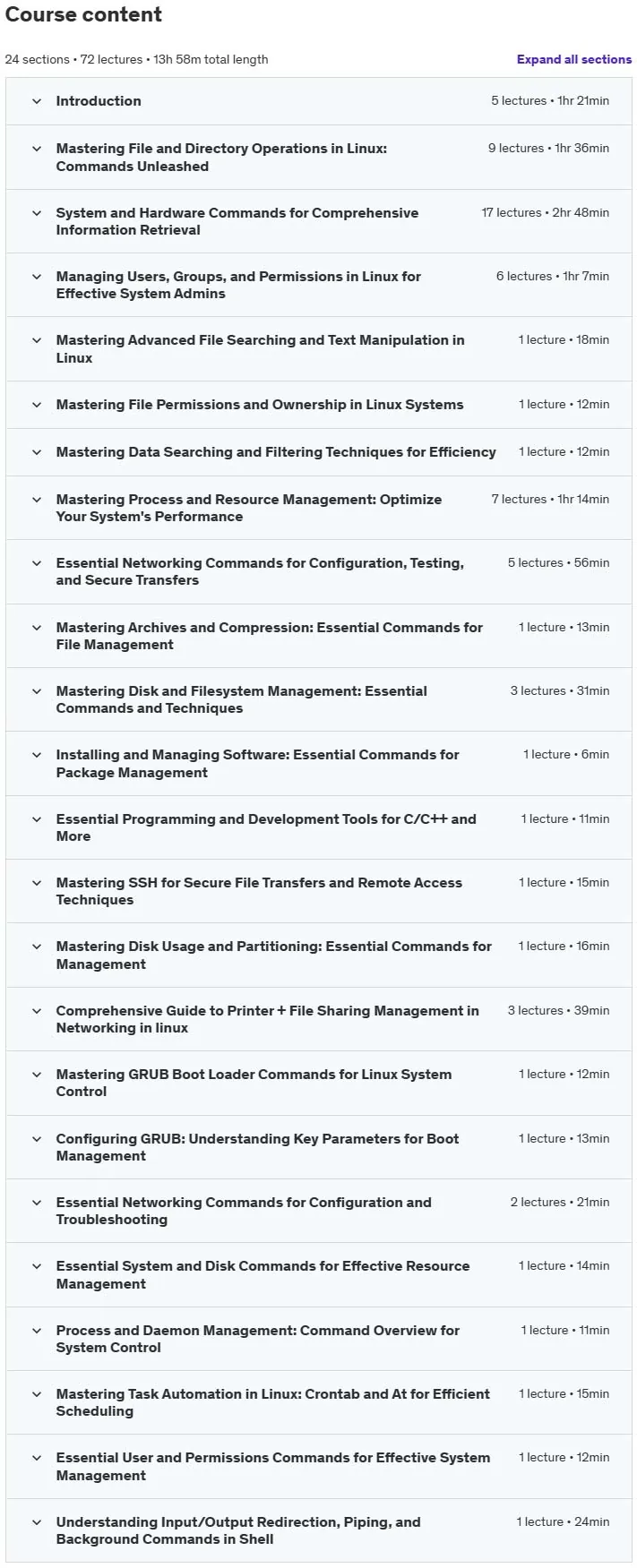Viewport: 637px width, 1568px height.
Task: Expand Process and Daemon Management section chevron
Action: 37,1331
